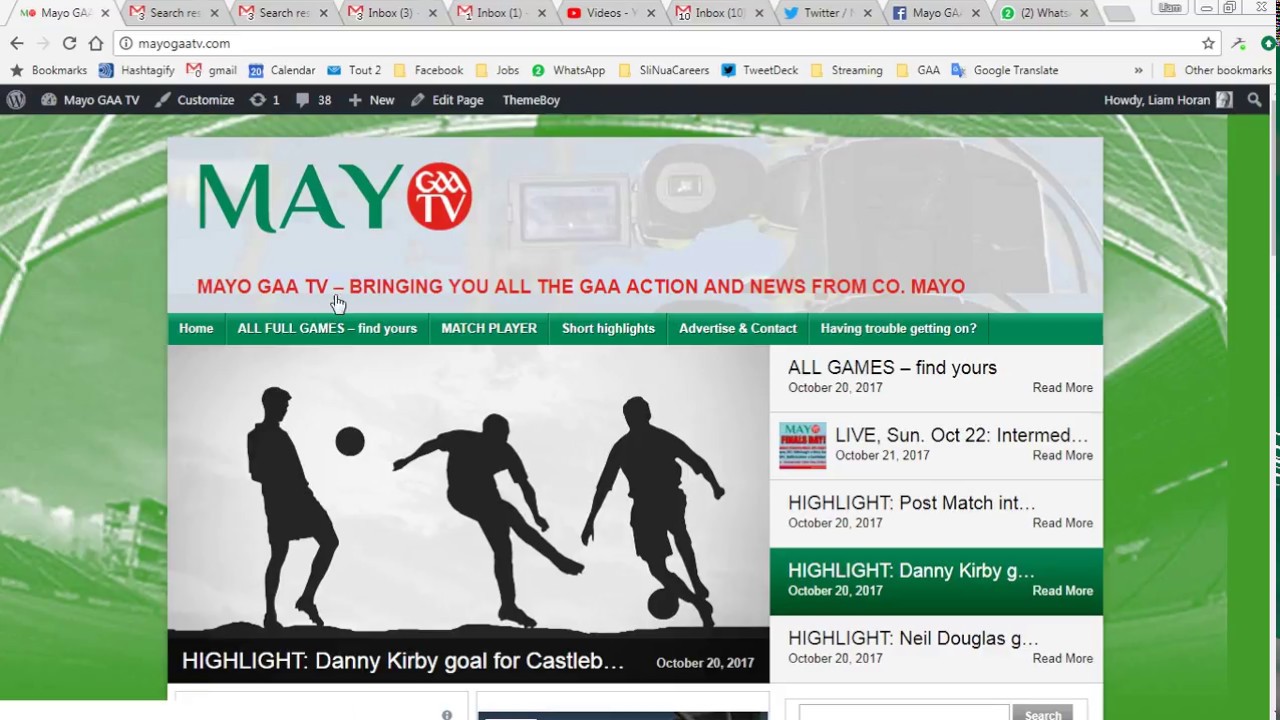Expand the hidden bookmarks overflow chevron
Image resolution: width=1280 pixels, height=720 pixels.
[1138, 70]
